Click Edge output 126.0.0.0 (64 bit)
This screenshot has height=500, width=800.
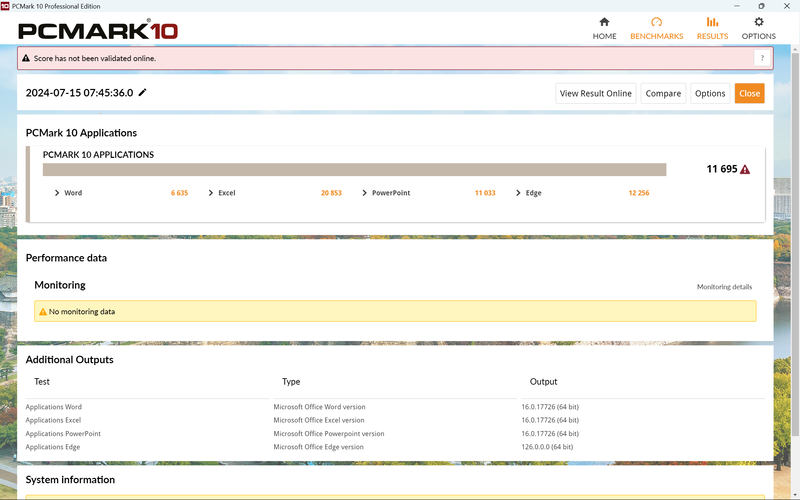pyautogui.click(x=547, y=446)
